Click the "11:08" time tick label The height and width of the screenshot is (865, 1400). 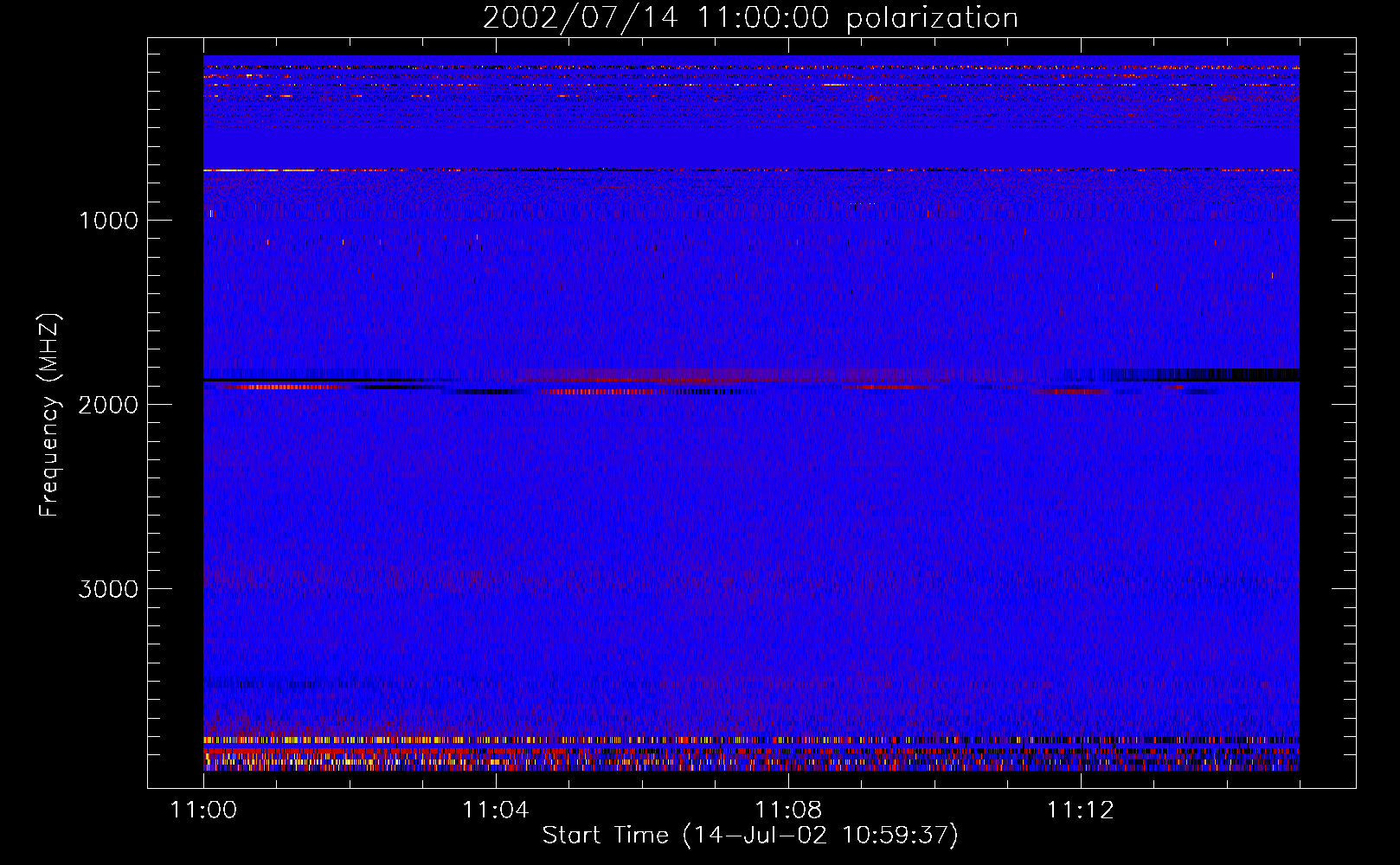(x=788, y=810)
